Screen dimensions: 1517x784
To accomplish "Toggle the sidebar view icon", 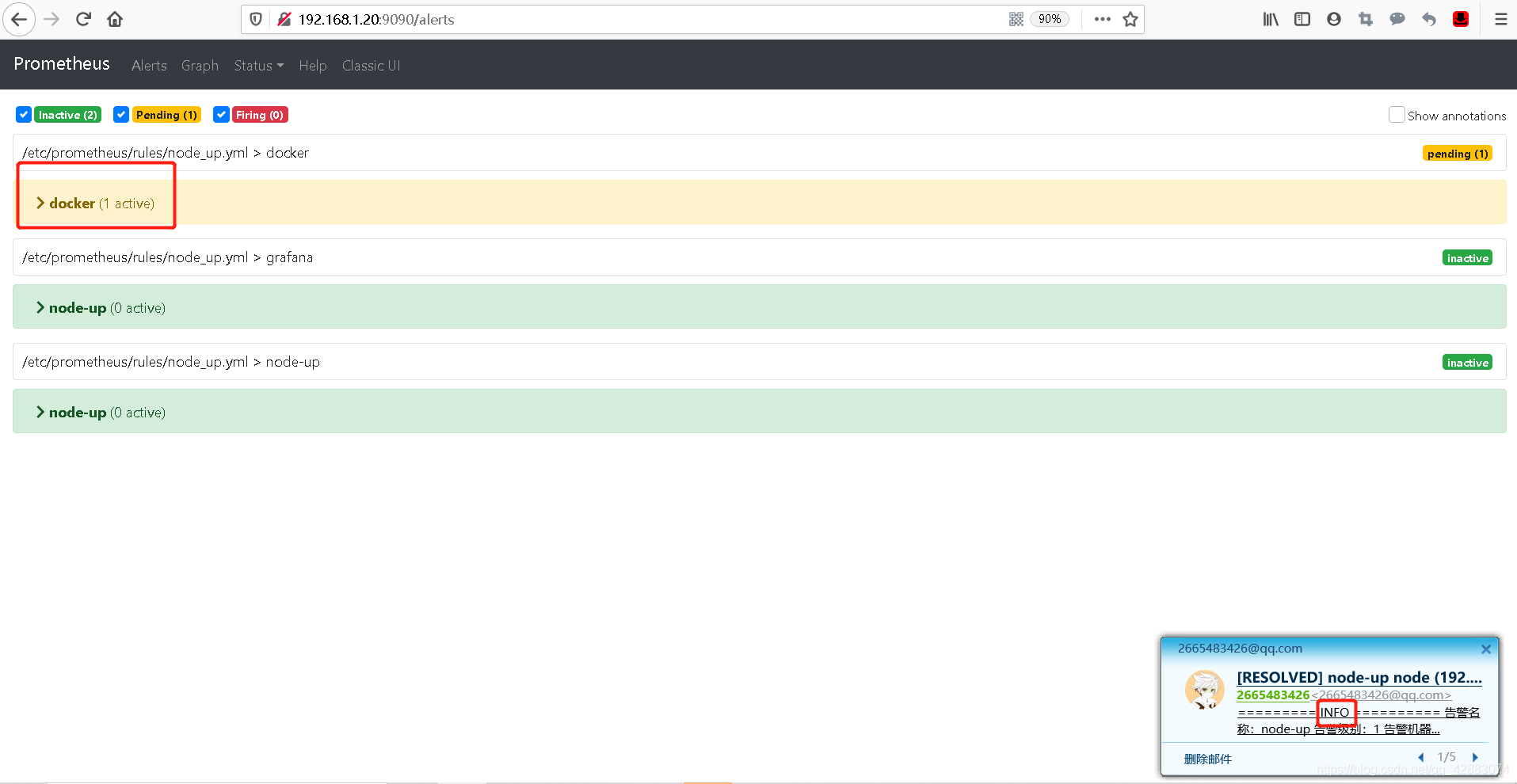I will coord(1302,19).
